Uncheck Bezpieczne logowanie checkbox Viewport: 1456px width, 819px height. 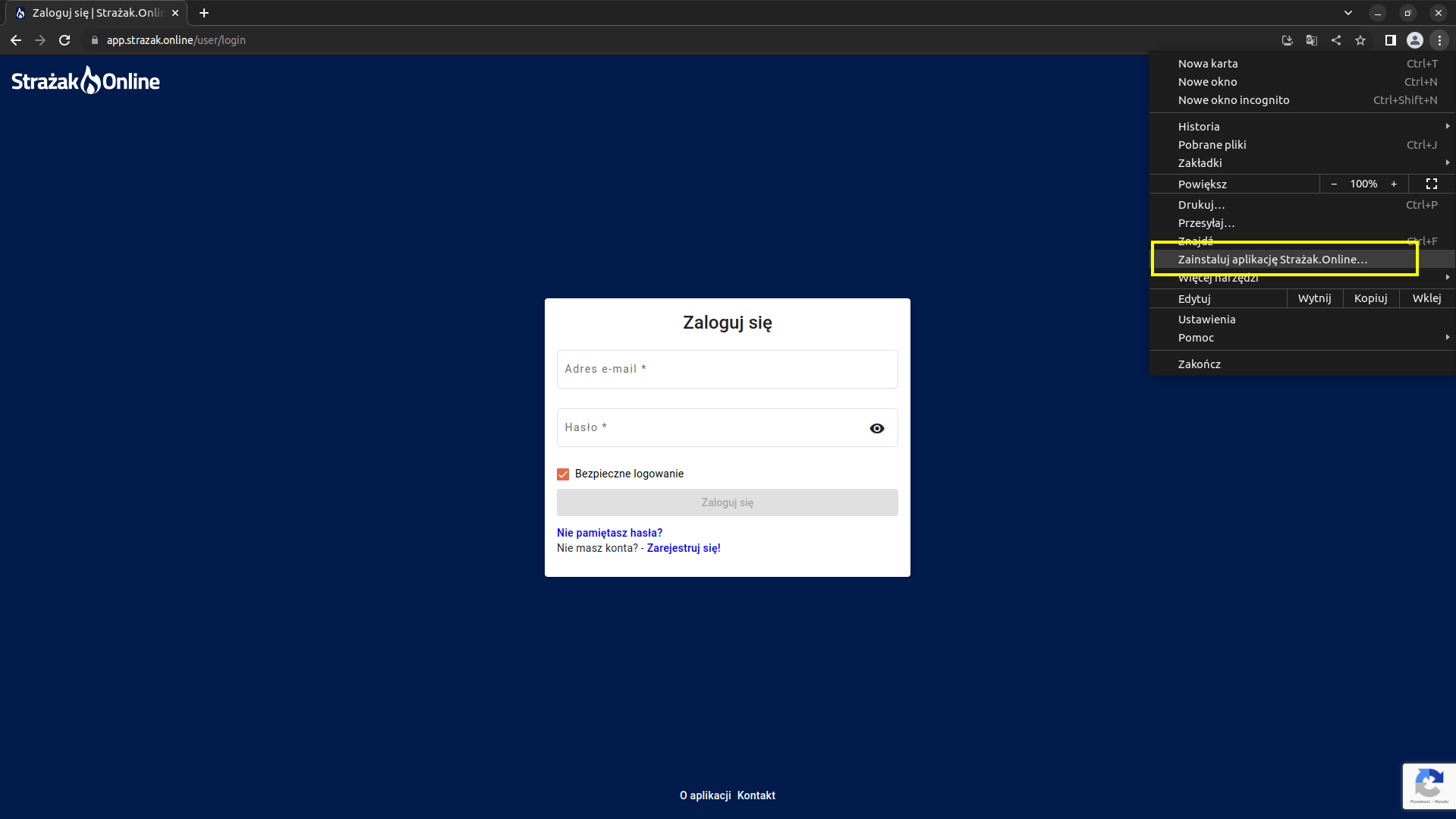[x=563, y=474]
